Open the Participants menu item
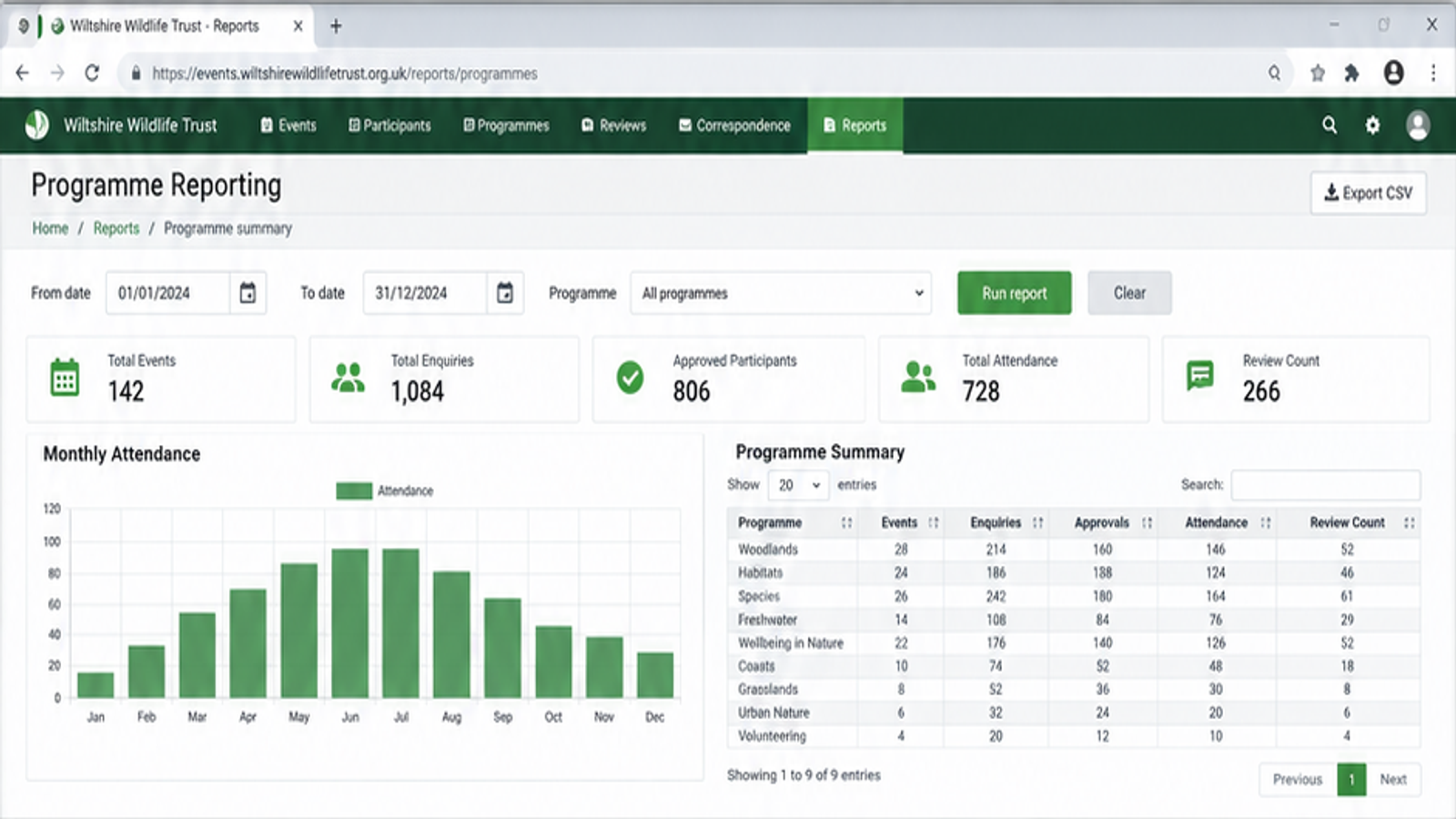This screenshot has height=819, width=1456. pos(389,126)
